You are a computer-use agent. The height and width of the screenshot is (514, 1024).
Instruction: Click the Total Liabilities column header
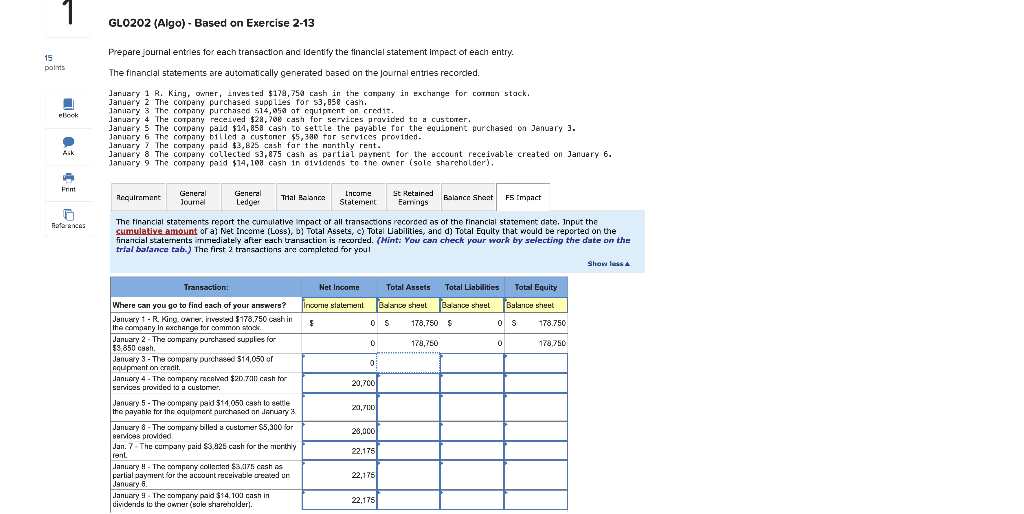pos(472,287)
